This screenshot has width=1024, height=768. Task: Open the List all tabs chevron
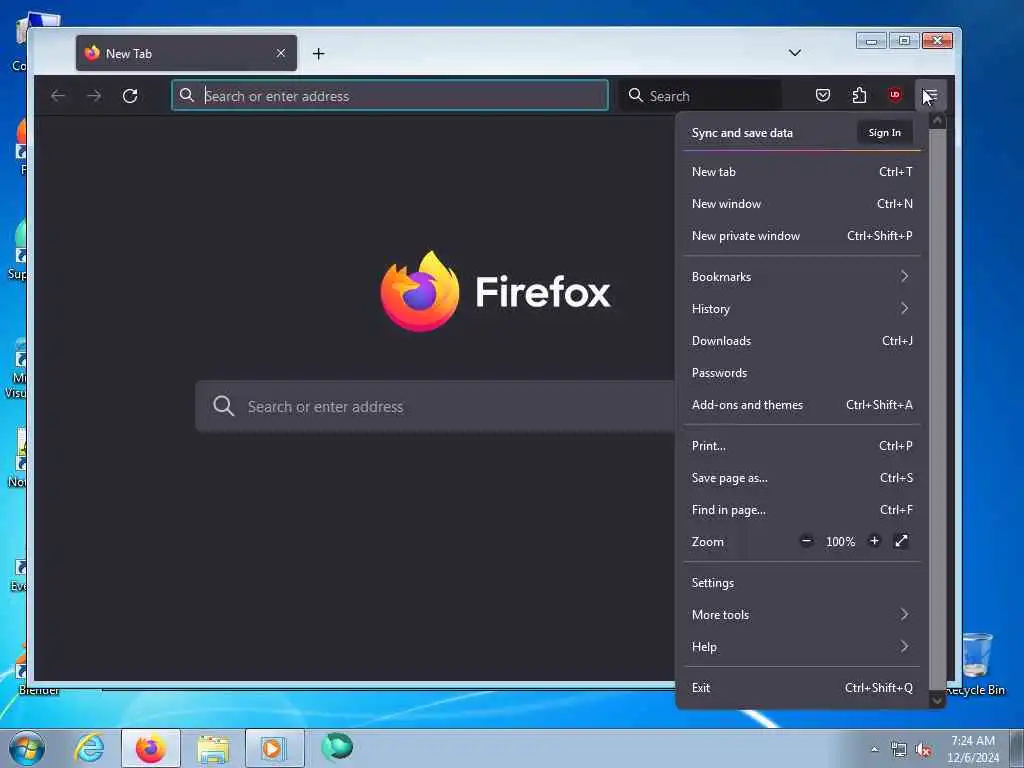click(x=795, y=53)
